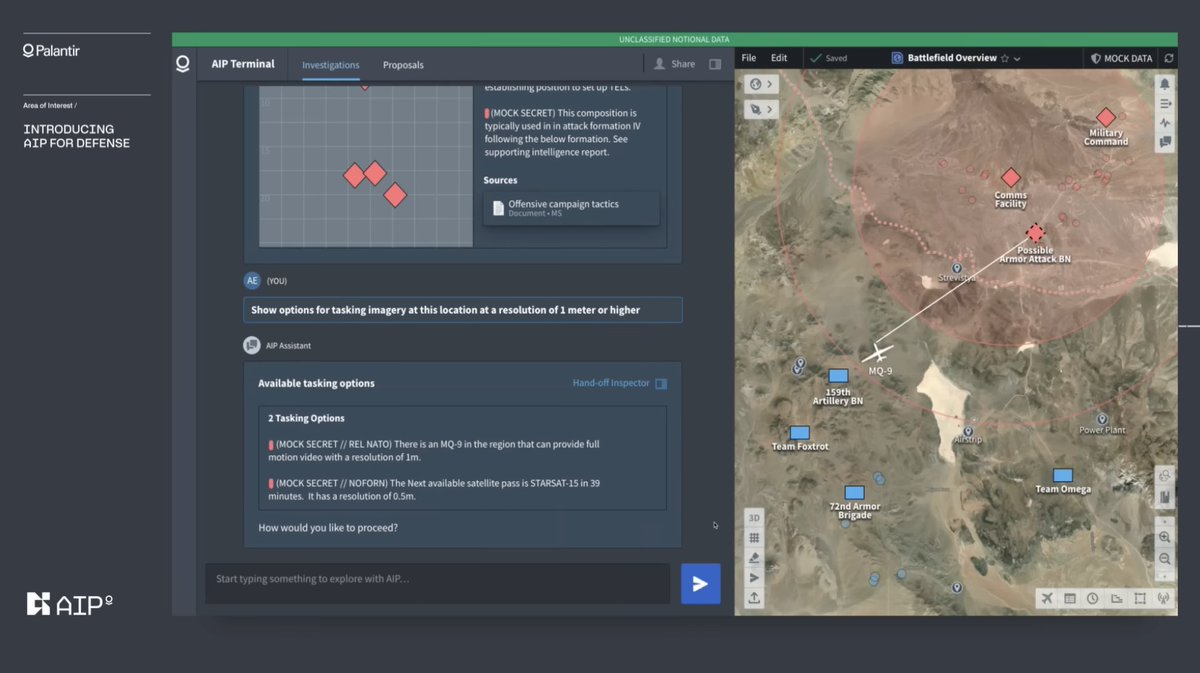This screenshot has width=1200, height=673.
Task: Select the Team Foxtrot unit marker
Action: 799,433
